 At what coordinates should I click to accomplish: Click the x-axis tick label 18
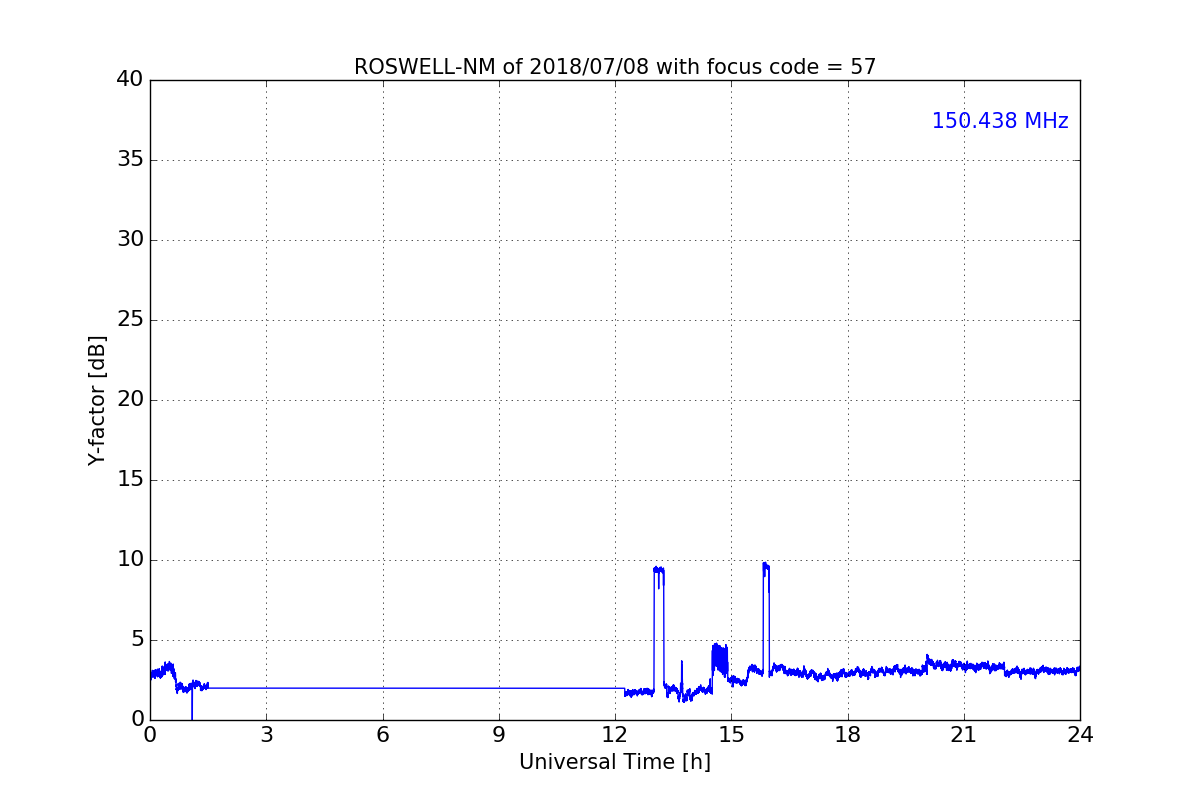(848, 735)
